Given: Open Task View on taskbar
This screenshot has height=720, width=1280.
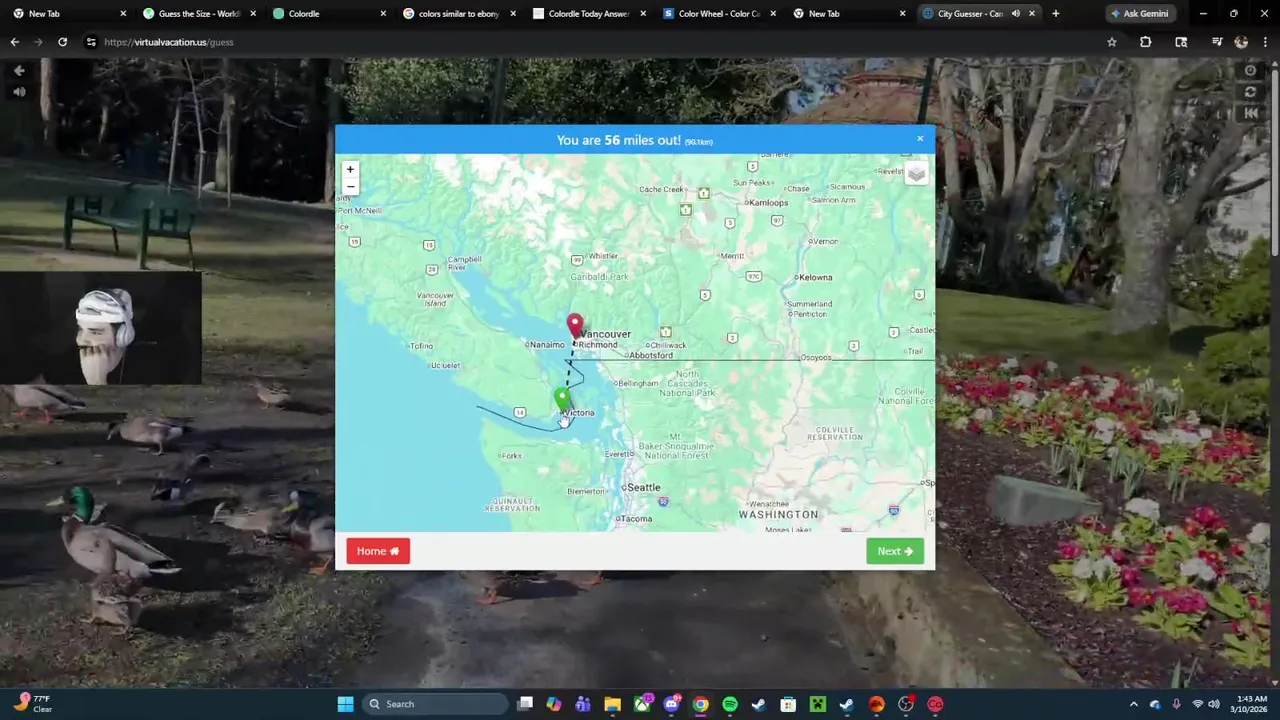Looking at the screenshot, I should point(525,704).
